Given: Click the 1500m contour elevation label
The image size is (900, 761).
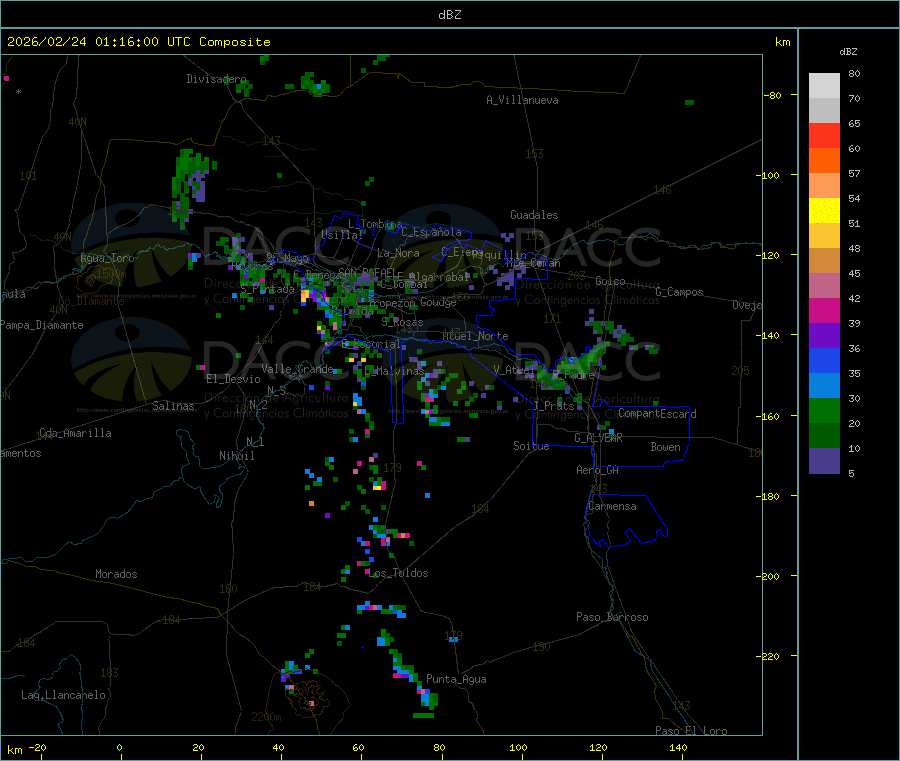Looking at the screenshot, I should (111, 274).
